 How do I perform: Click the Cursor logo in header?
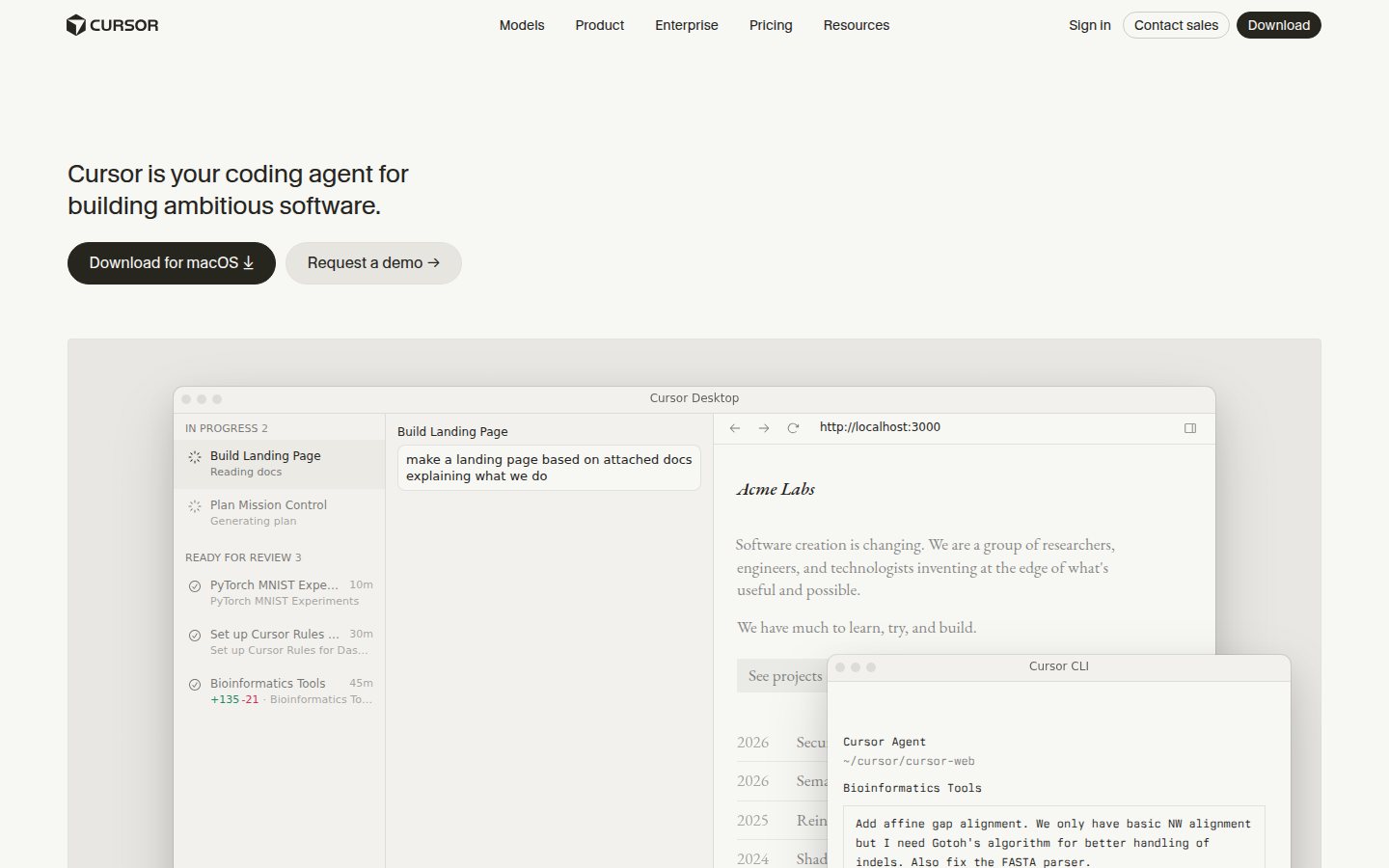point(113,25)
